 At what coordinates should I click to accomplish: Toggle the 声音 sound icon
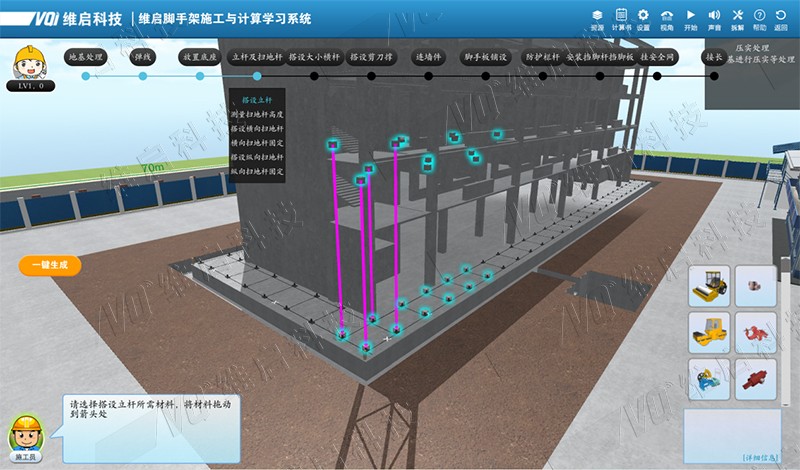(714, 19)
